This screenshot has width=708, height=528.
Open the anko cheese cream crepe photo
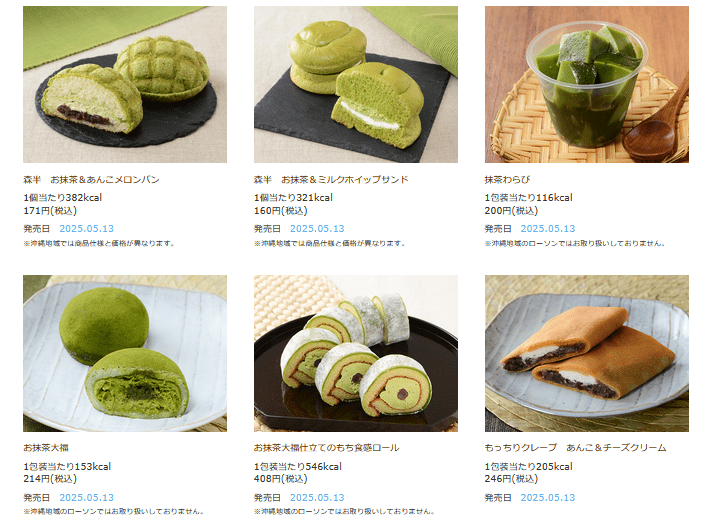pyautogui.click(x=587, y=353)
